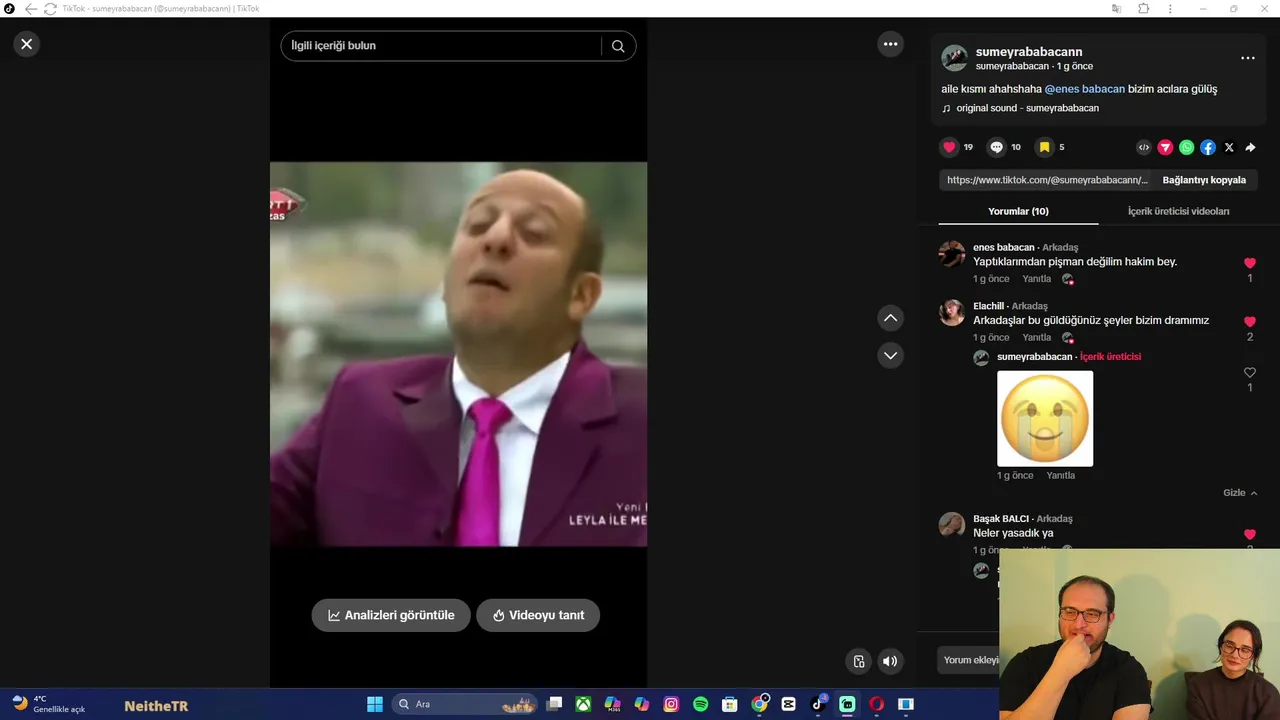1280x720 pixels.
Task: Share the video to WhatsApp
Action: point(1186,147)
